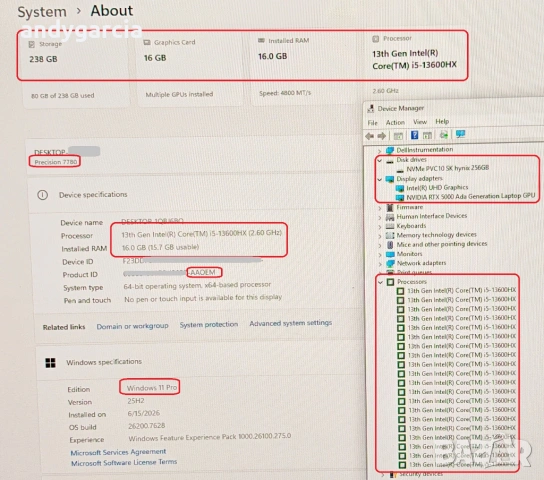This screenshot has height=480, width=544.
Task: Select NVMe PVC10 SK hynix 256GB drive
Action: [x=448, y=168]
